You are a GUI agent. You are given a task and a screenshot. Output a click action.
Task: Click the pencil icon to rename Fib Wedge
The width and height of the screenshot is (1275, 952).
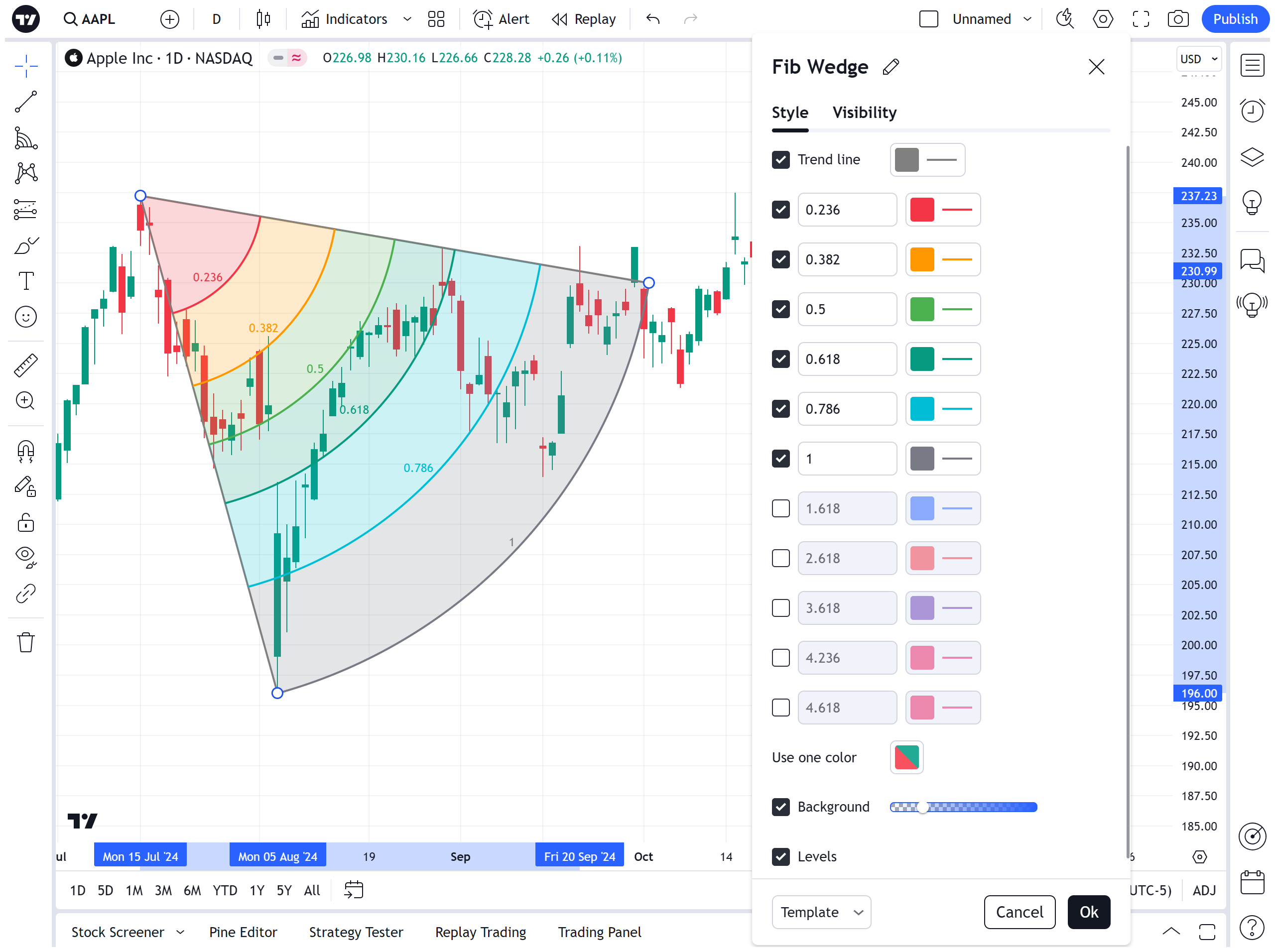click(891, 67)
